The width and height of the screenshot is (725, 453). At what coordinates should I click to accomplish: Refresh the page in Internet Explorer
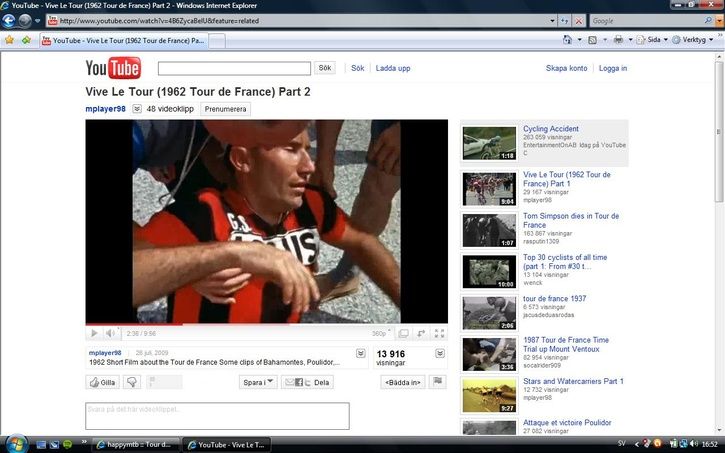click(565, 21)
